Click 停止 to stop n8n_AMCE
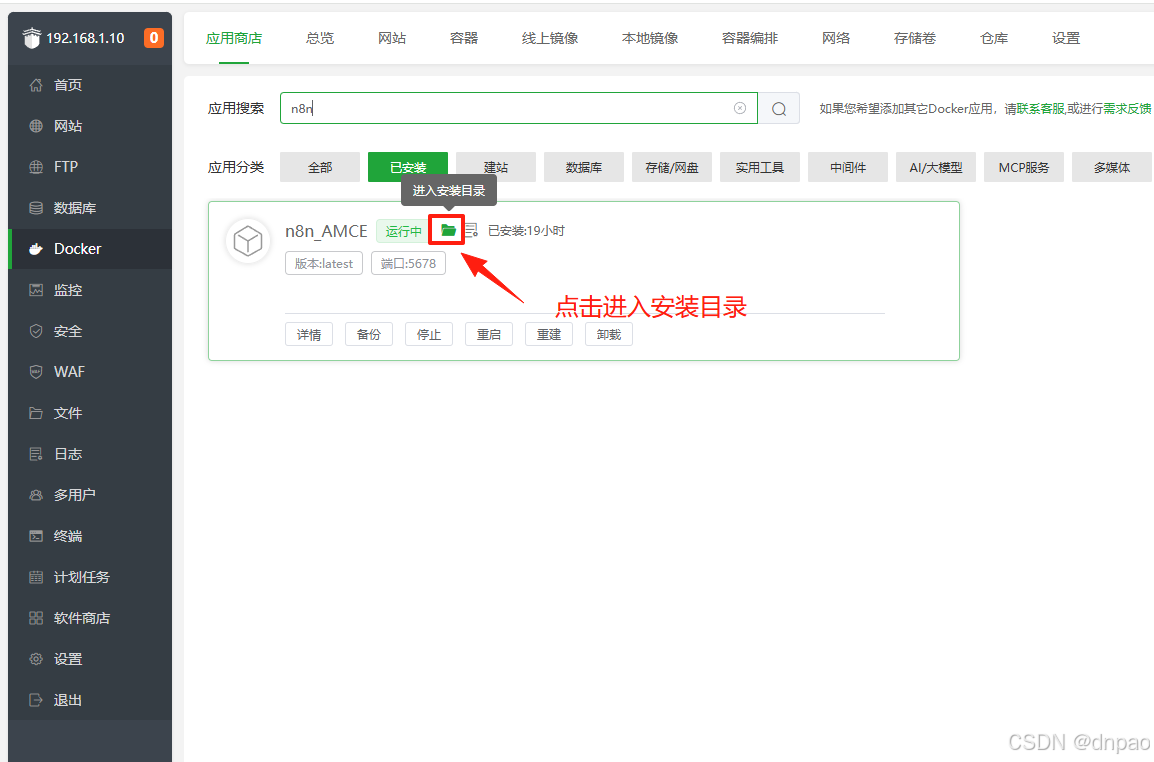Image resolution: width=1154 pixels, height=762 pixels. coord(429,334)
